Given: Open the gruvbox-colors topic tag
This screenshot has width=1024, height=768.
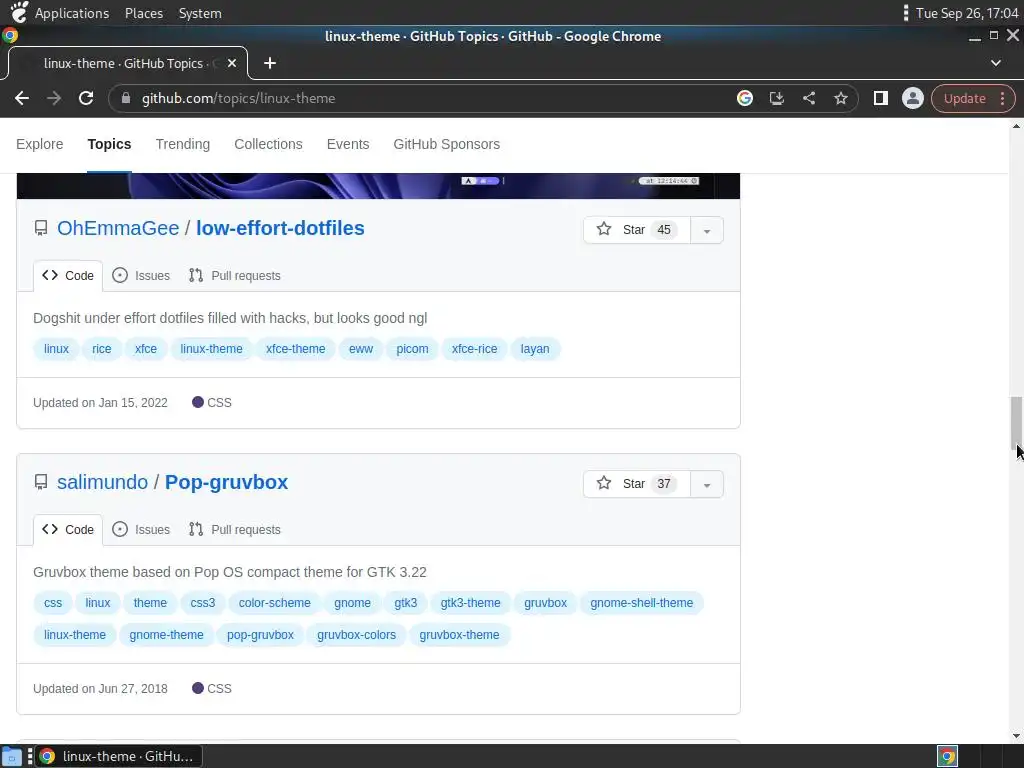Looking at the screenshot, I should tap(356, 635).
